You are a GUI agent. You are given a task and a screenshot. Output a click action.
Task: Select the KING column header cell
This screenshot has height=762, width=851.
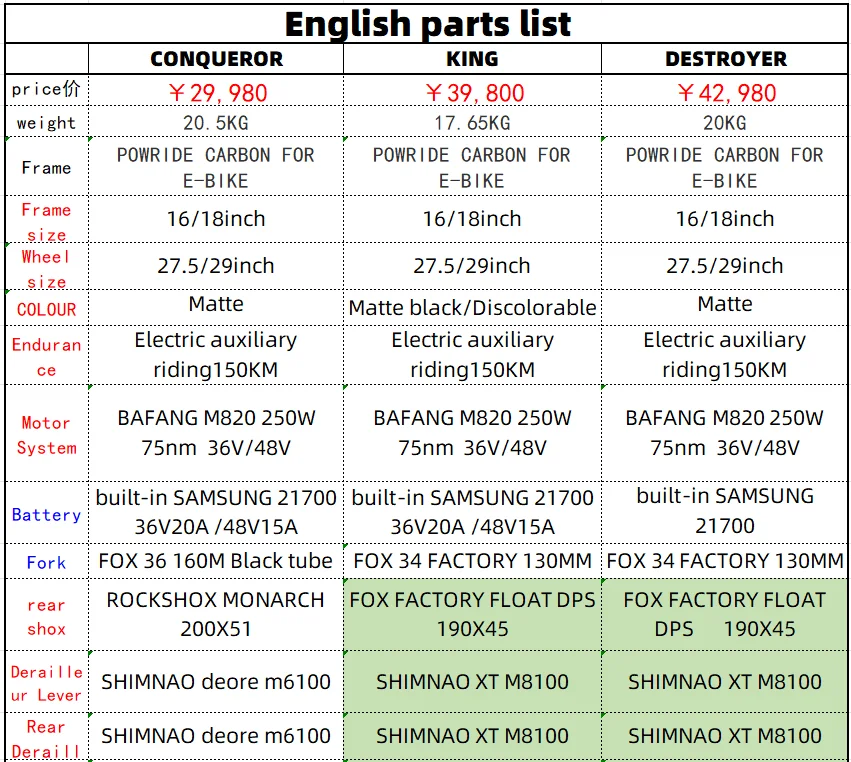coord(472,59)
